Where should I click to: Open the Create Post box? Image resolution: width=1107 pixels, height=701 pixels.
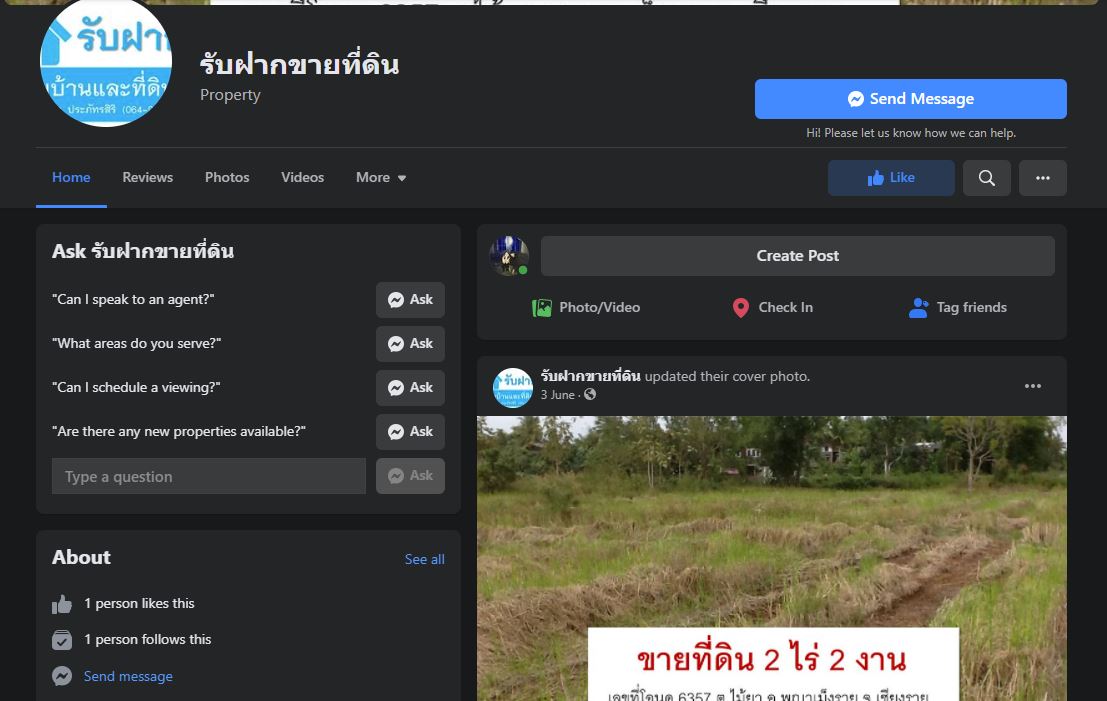click(x=797, y=256)
